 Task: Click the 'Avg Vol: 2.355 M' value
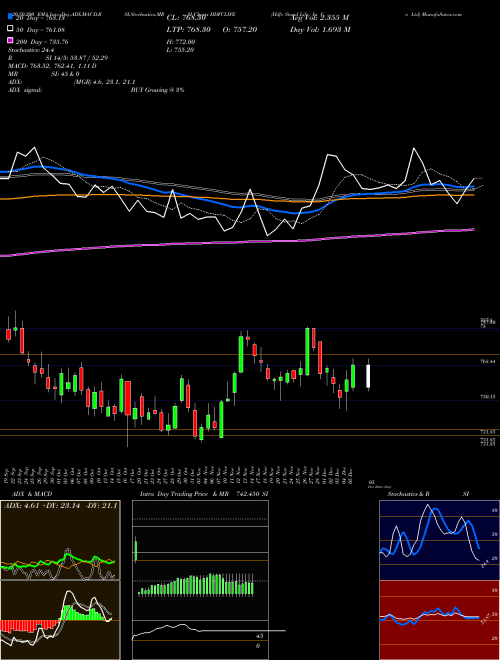tap(319, 18)
